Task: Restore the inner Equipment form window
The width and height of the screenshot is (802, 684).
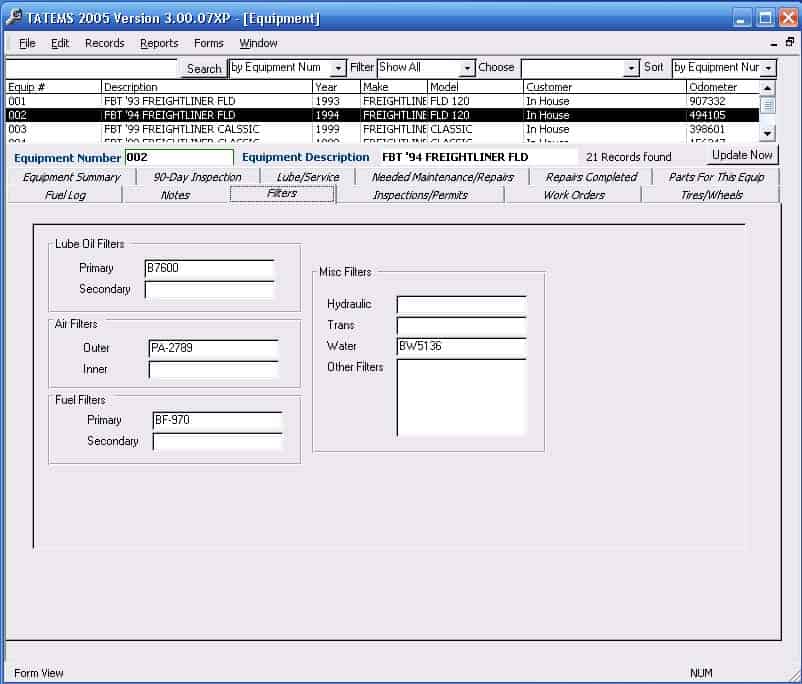Action: pos(790,42)
